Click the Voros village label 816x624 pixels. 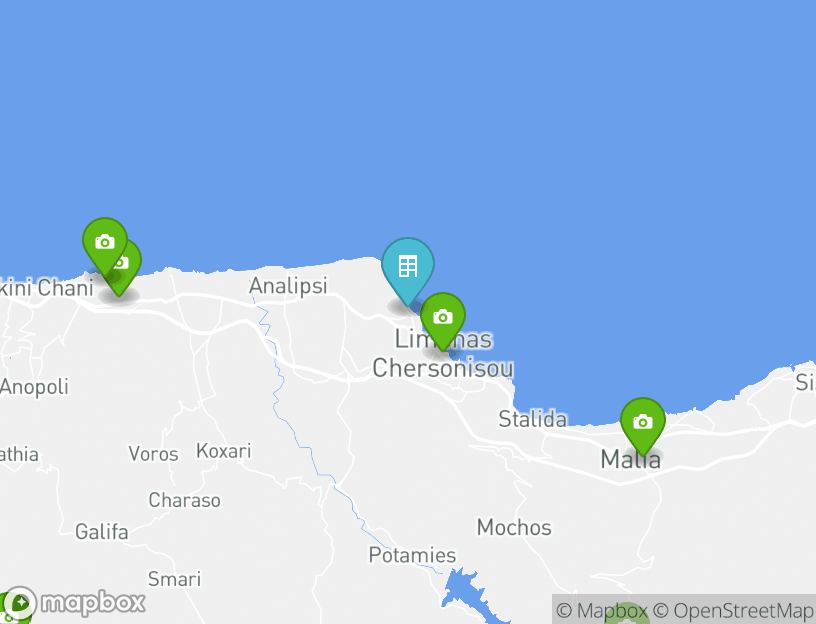[x=154, y=454]
